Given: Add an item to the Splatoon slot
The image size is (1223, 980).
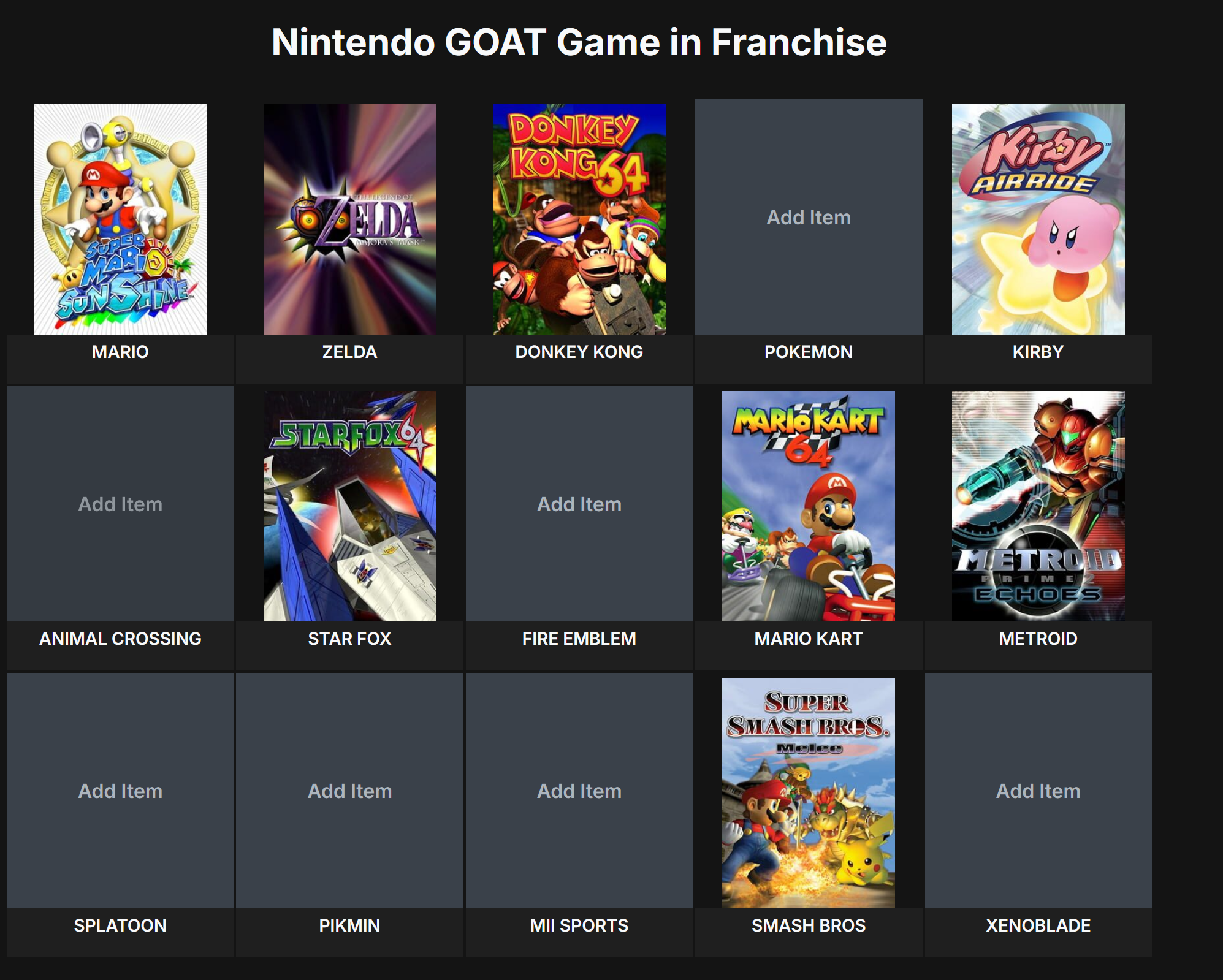Looking at the screenshot, I should [120, 791].
